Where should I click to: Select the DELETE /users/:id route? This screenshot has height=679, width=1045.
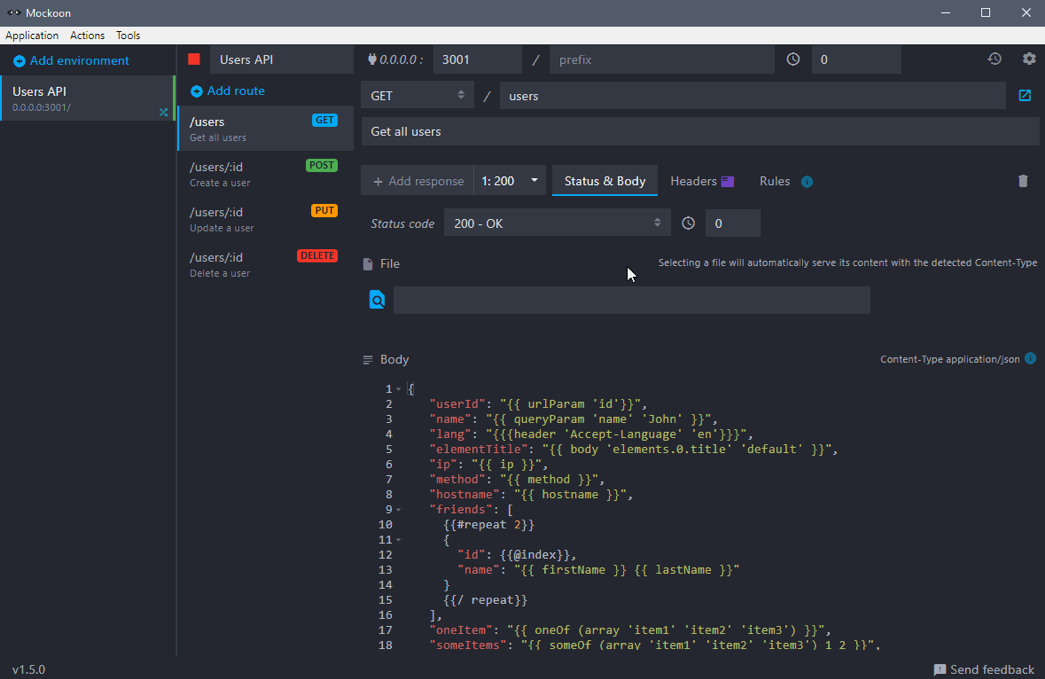point(265,265)
